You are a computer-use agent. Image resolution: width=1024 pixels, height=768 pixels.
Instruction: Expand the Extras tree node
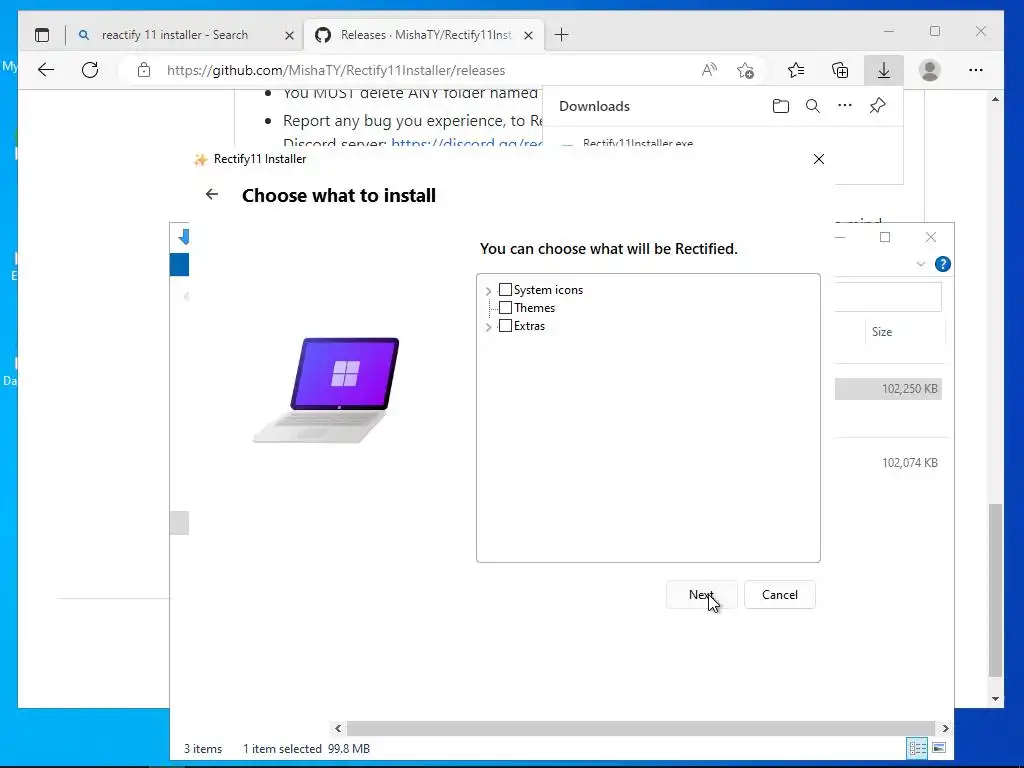488,327
